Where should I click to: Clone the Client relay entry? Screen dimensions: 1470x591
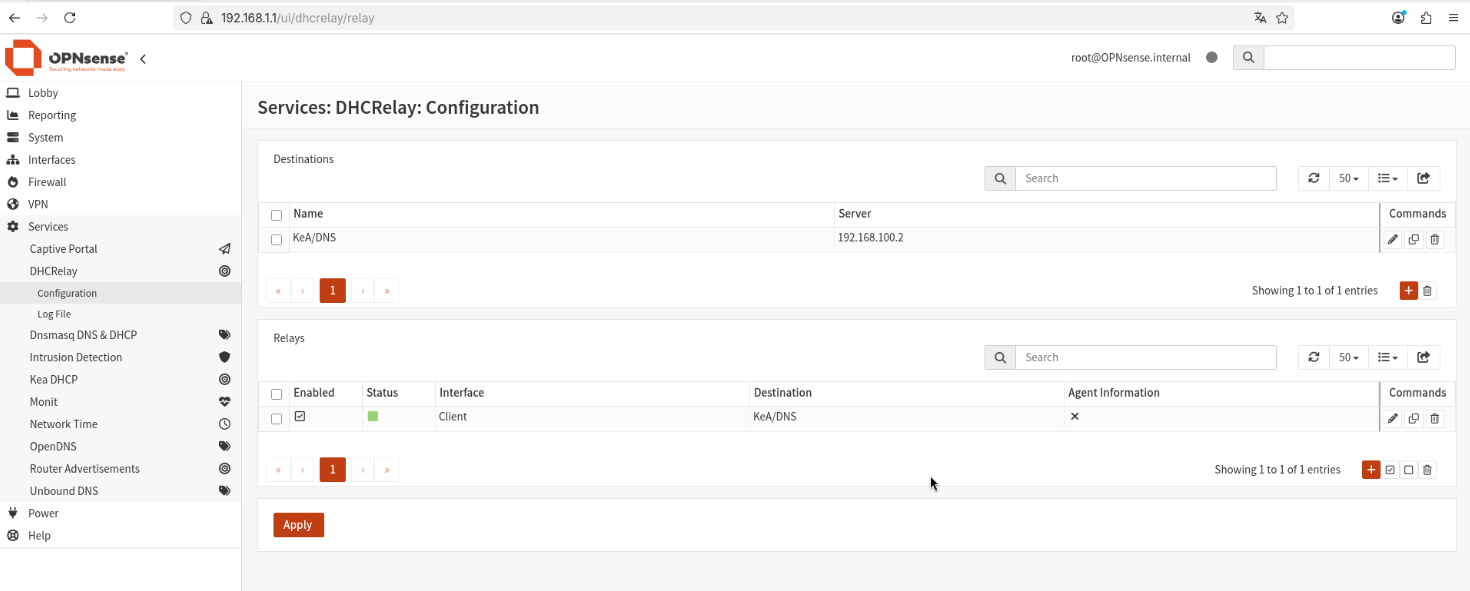(x=1414, y=418)
